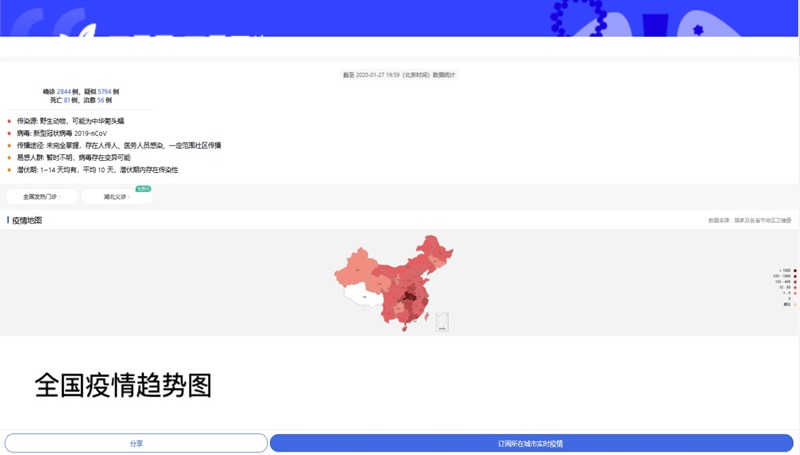The width and height of the screenshot is (800, 455).
Task: Select the 500-1000 legend color dot
Action: tap(795, 276)
